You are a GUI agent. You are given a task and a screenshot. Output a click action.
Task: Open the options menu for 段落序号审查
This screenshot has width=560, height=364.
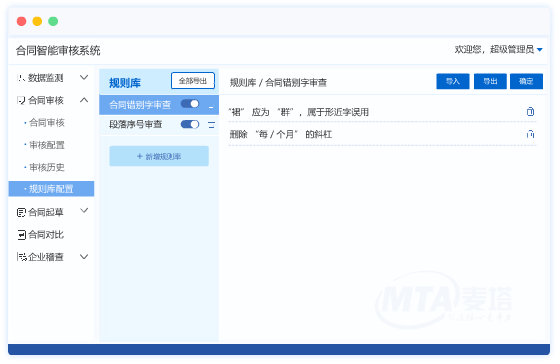tap(211, 125)
